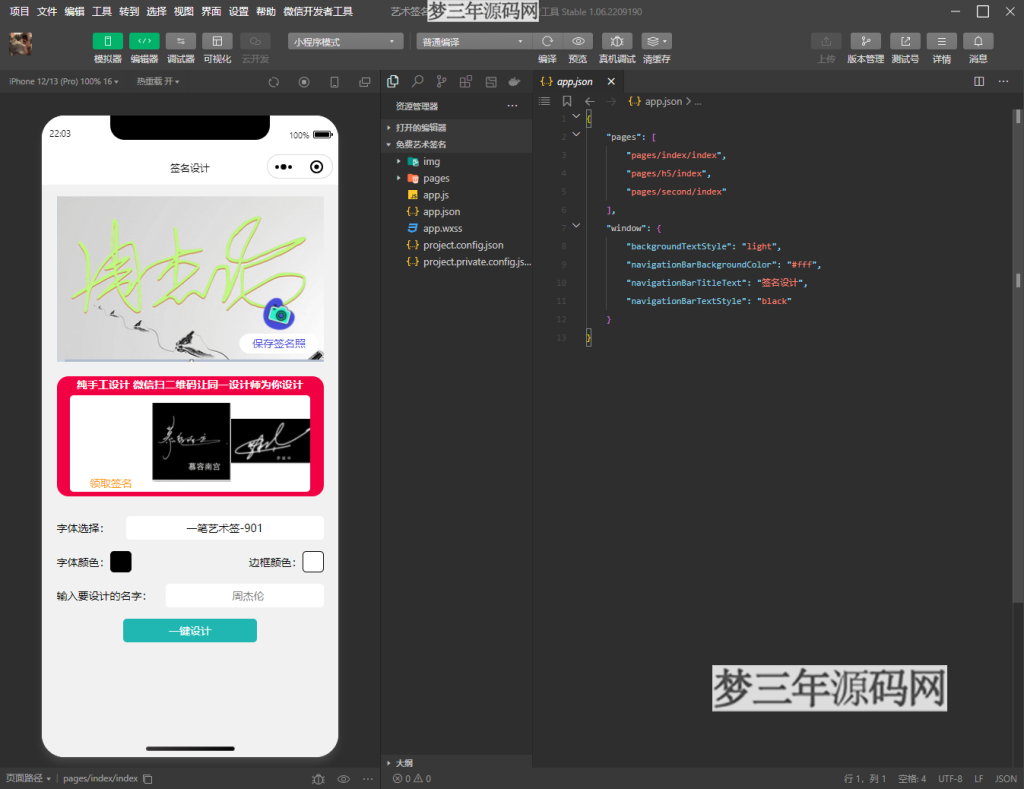
Task: Click the 保存签名照 button
Action: tap(279, 343)
